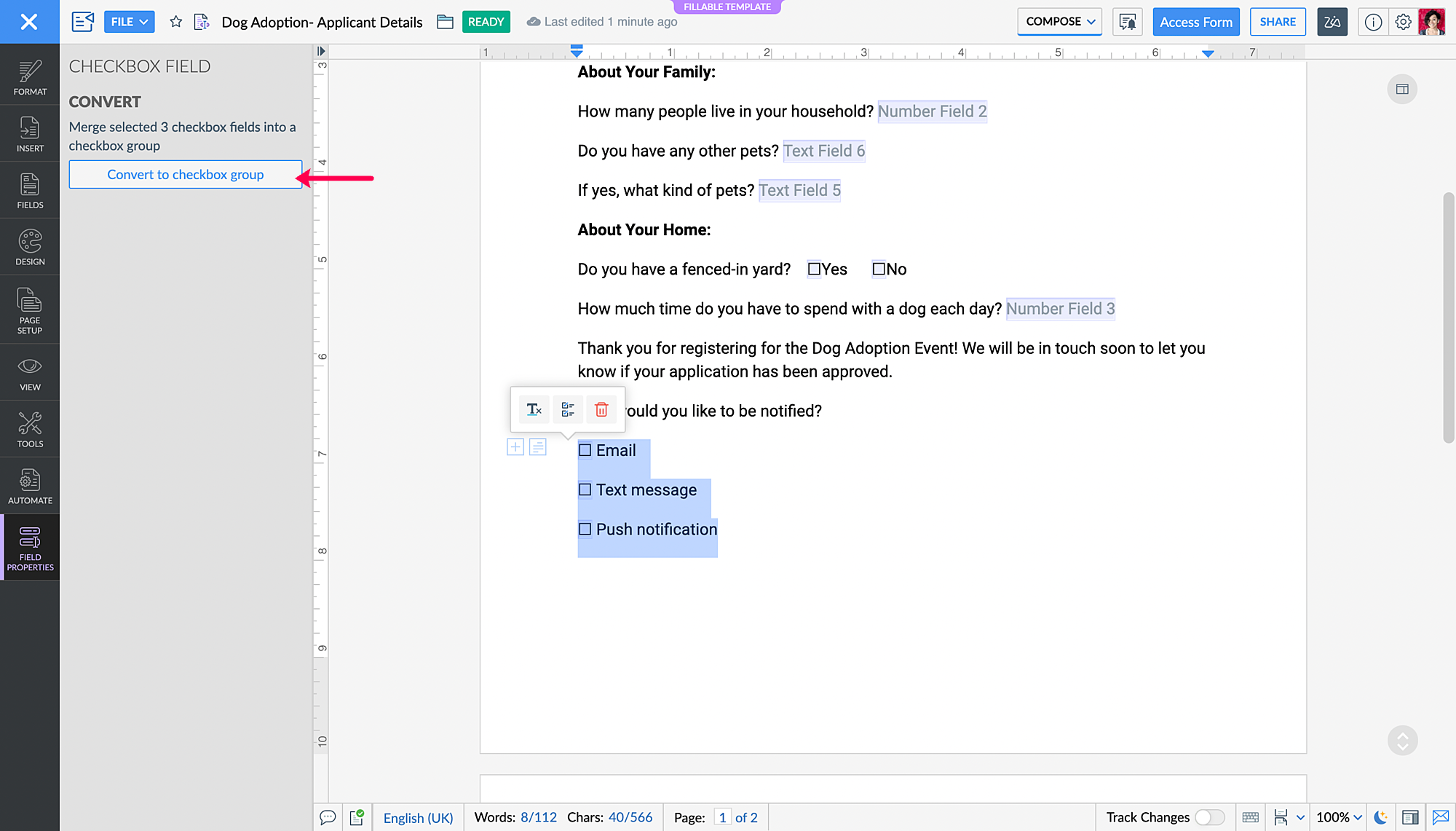Open document info icon
The height and width of the screenshot is (831, 1456).
tap(1373, 22)
